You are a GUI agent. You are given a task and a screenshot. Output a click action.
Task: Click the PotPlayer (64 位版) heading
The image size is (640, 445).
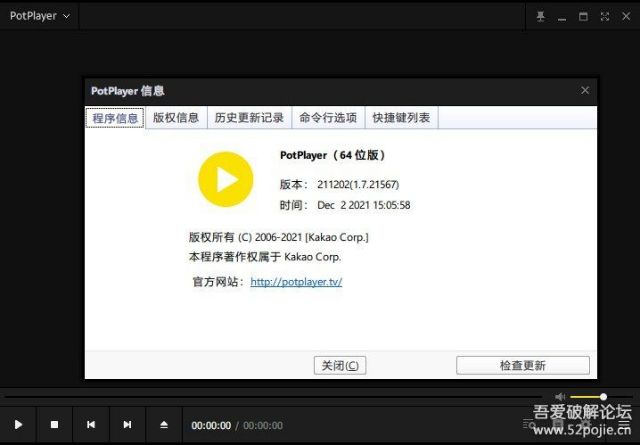point(333,155)
